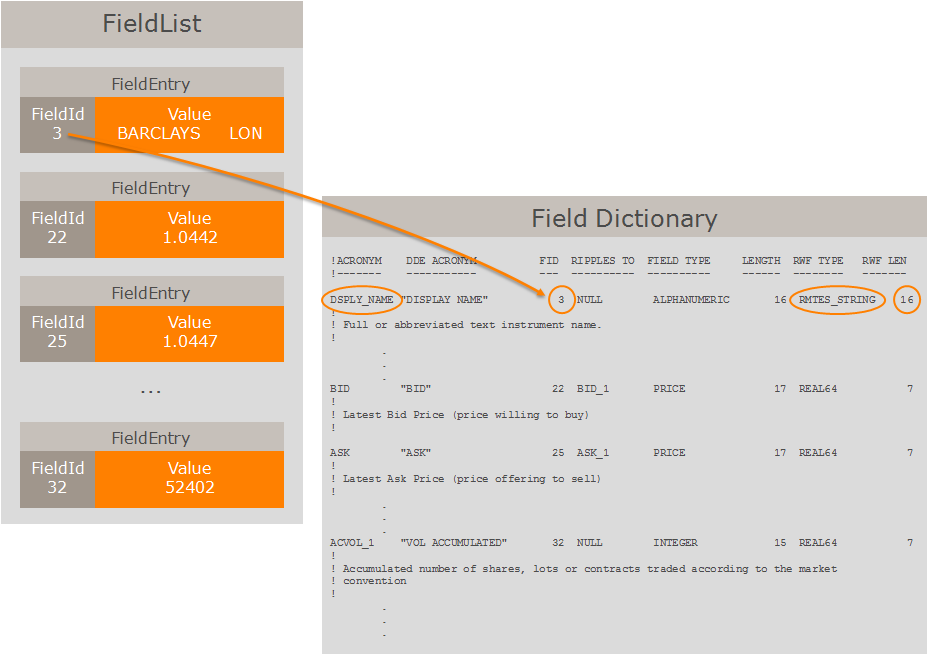The image size is (928, 662).
Task: Click the DDE ACRONYM column header
Action: 441,261
